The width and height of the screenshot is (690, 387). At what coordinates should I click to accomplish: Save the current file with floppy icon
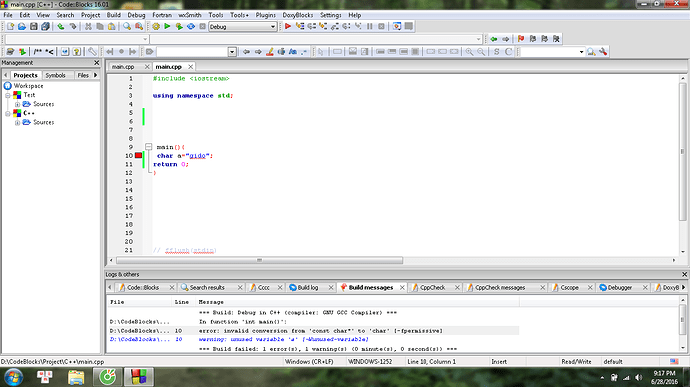pos(34,26)
